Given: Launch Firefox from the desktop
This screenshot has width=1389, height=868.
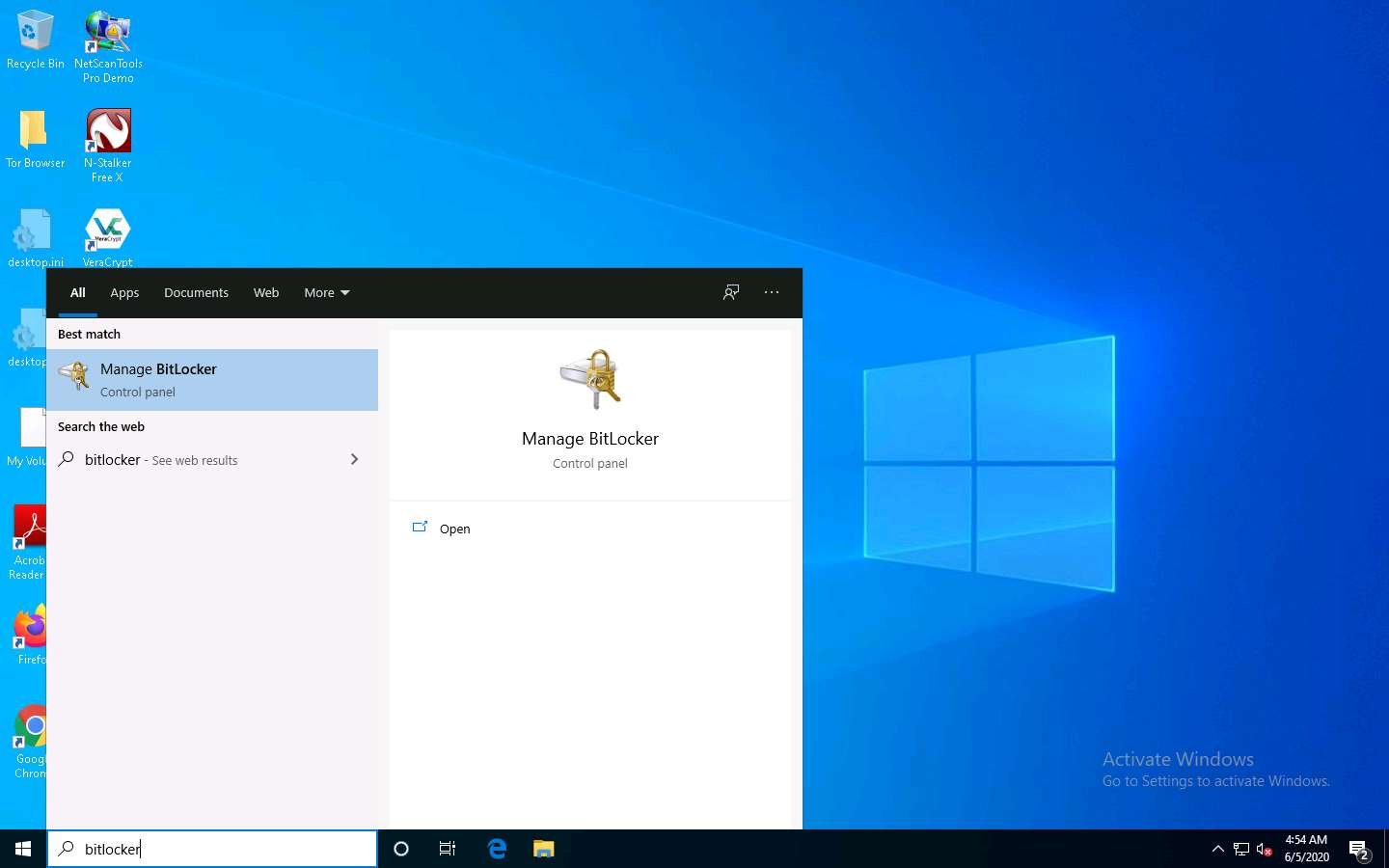Looking at the screenshot, I should pyautogui.click(x=28, y=627).
